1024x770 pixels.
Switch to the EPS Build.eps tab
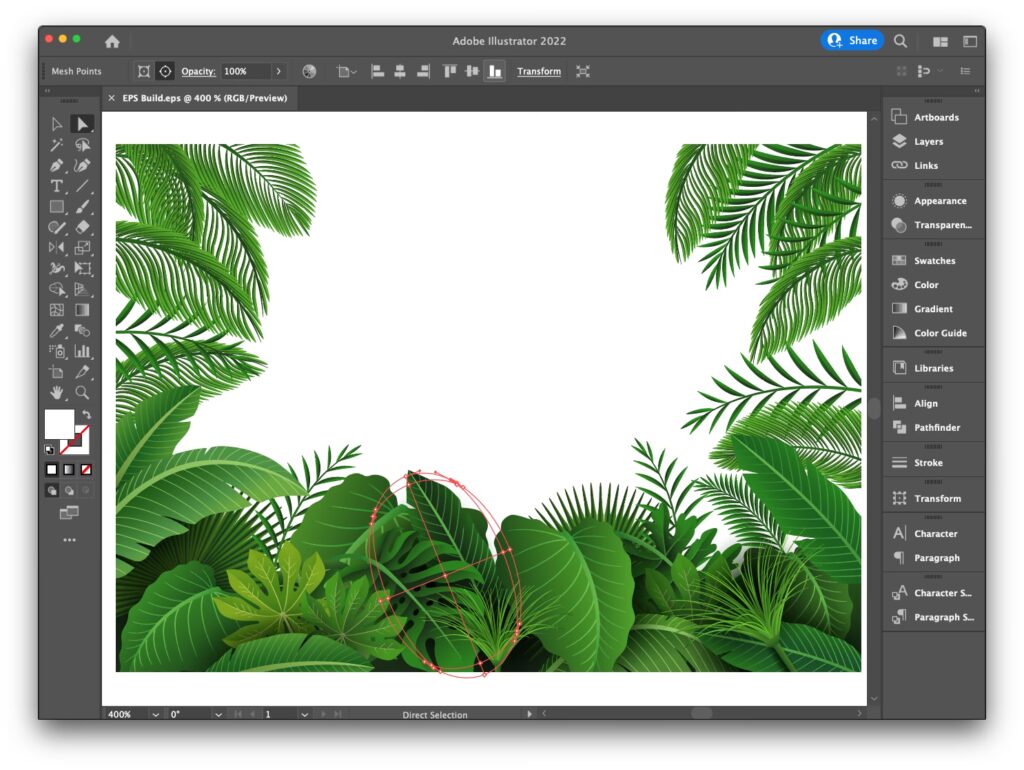click(203, 98)
